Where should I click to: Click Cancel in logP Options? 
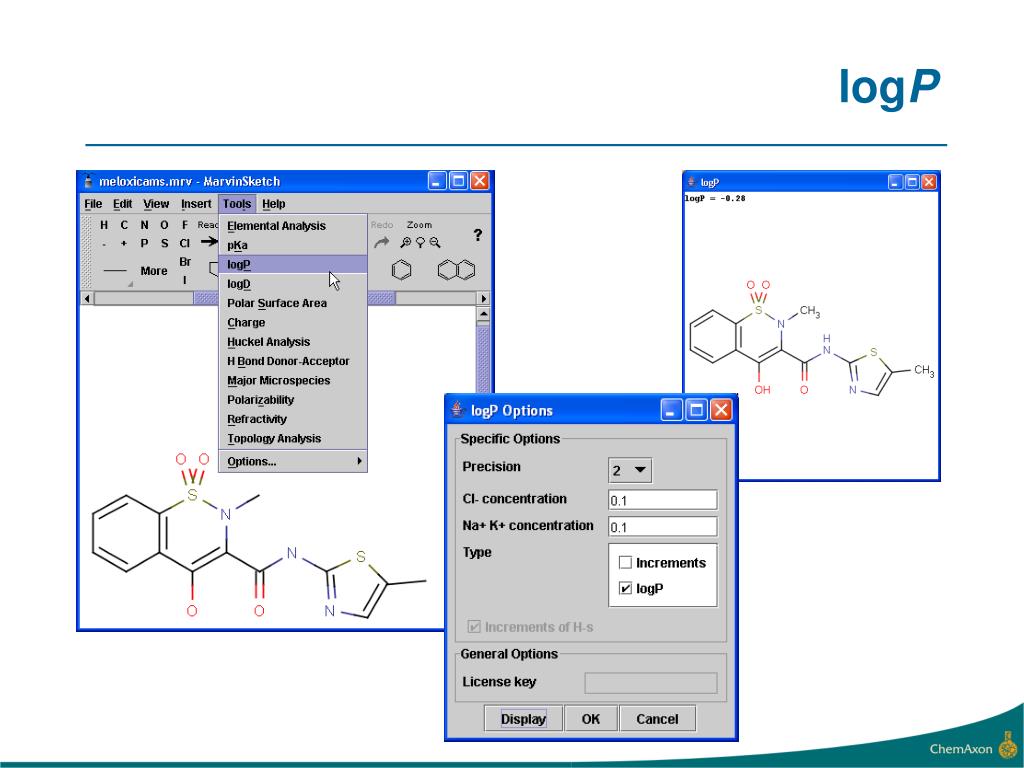click(657, 718)
